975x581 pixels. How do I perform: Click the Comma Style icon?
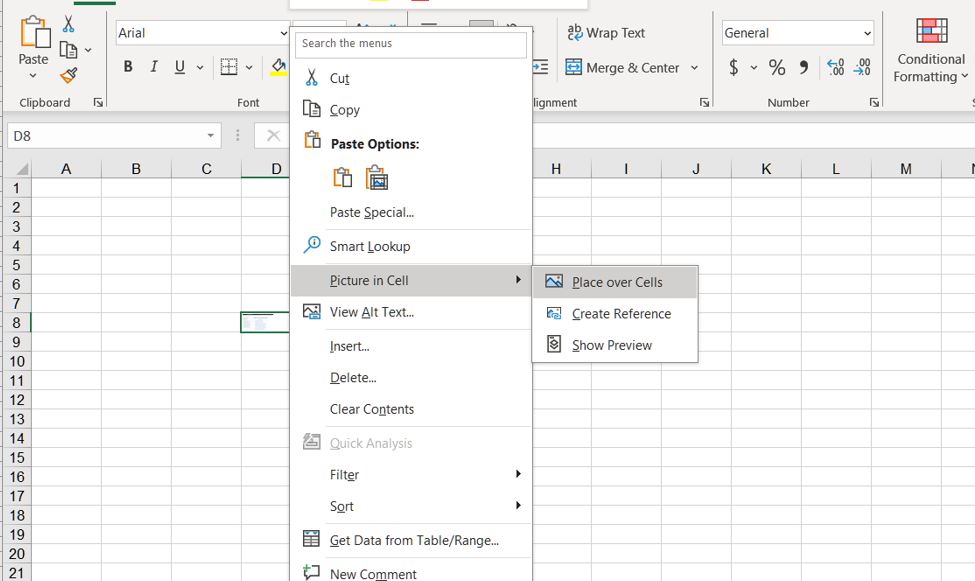[804, 67]
